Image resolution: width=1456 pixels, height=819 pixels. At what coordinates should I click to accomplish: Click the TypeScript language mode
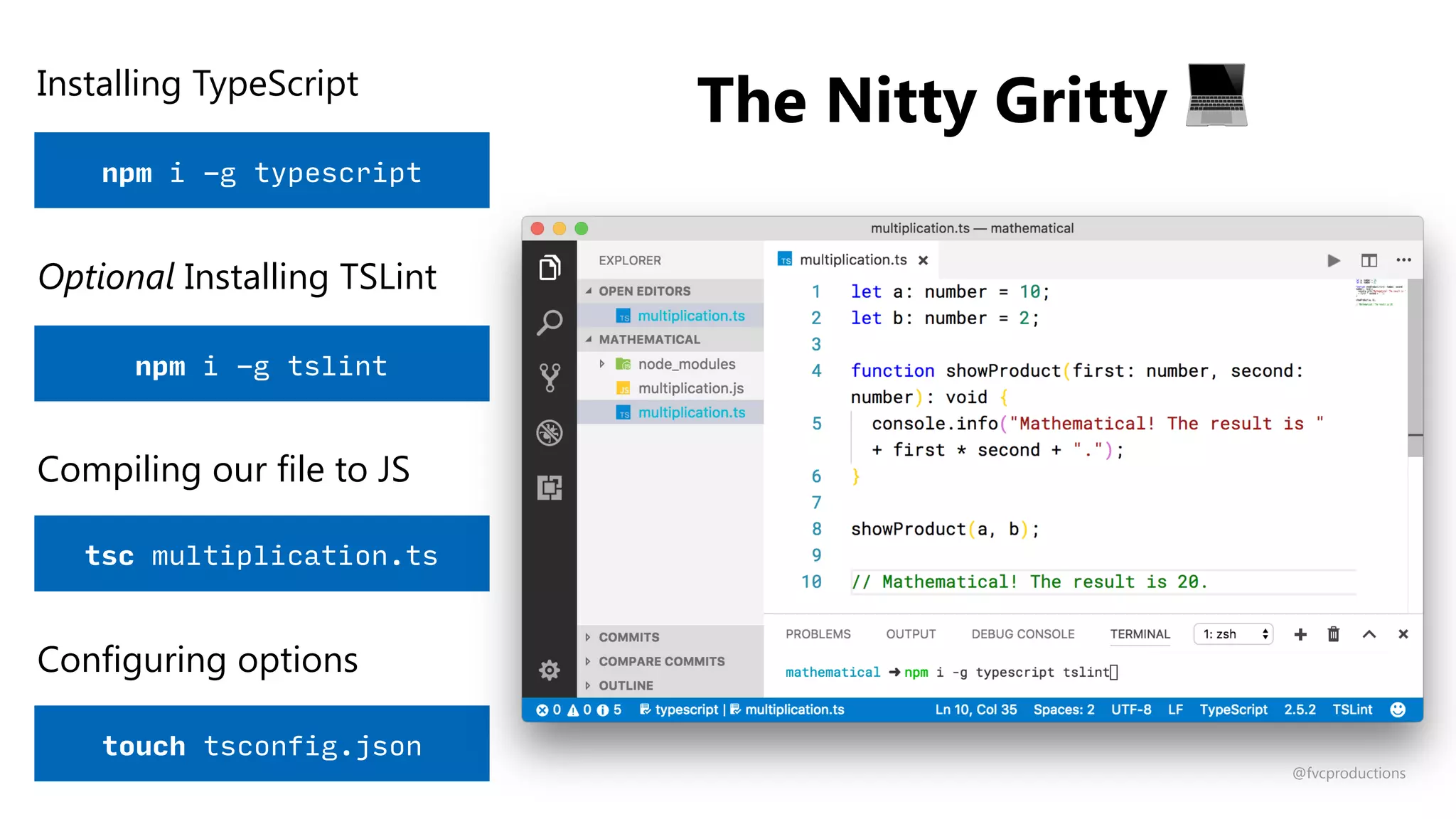[1233, 710]
